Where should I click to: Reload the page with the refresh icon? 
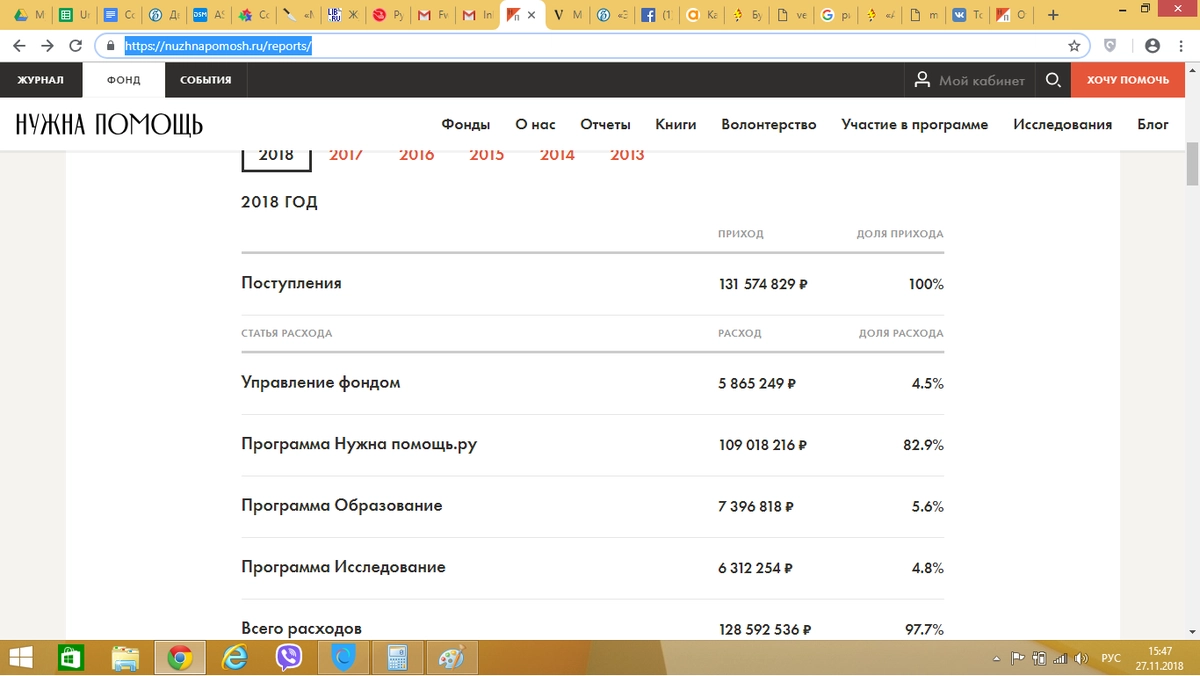click(75, 46)
